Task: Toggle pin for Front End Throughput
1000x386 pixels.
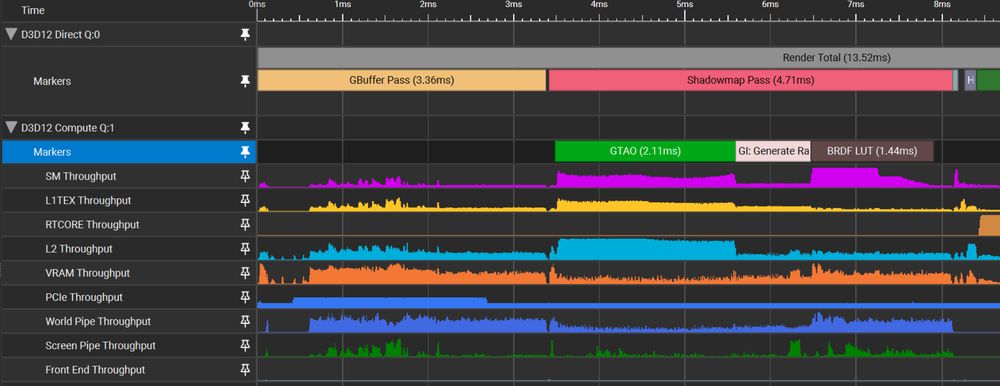Action: click(x=245, y=370)
